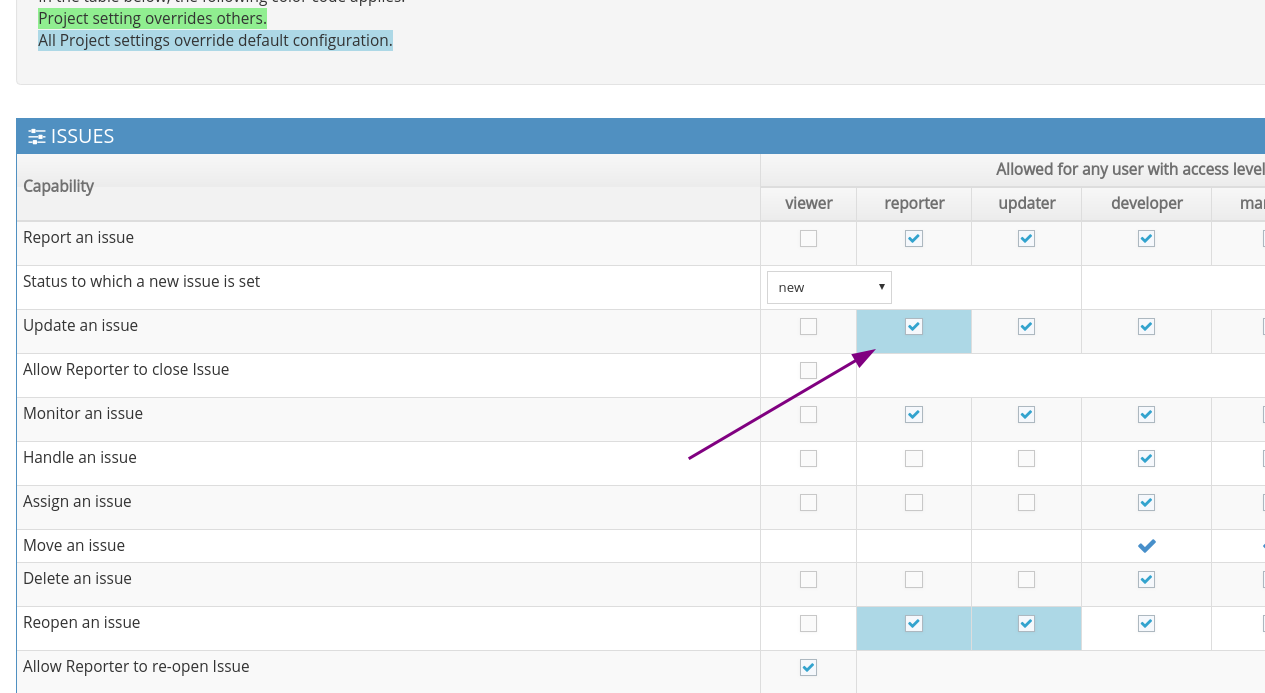The image size is (1265, 693).
Task: Toggle Update an issue for updater
Action: point(1026,327)
